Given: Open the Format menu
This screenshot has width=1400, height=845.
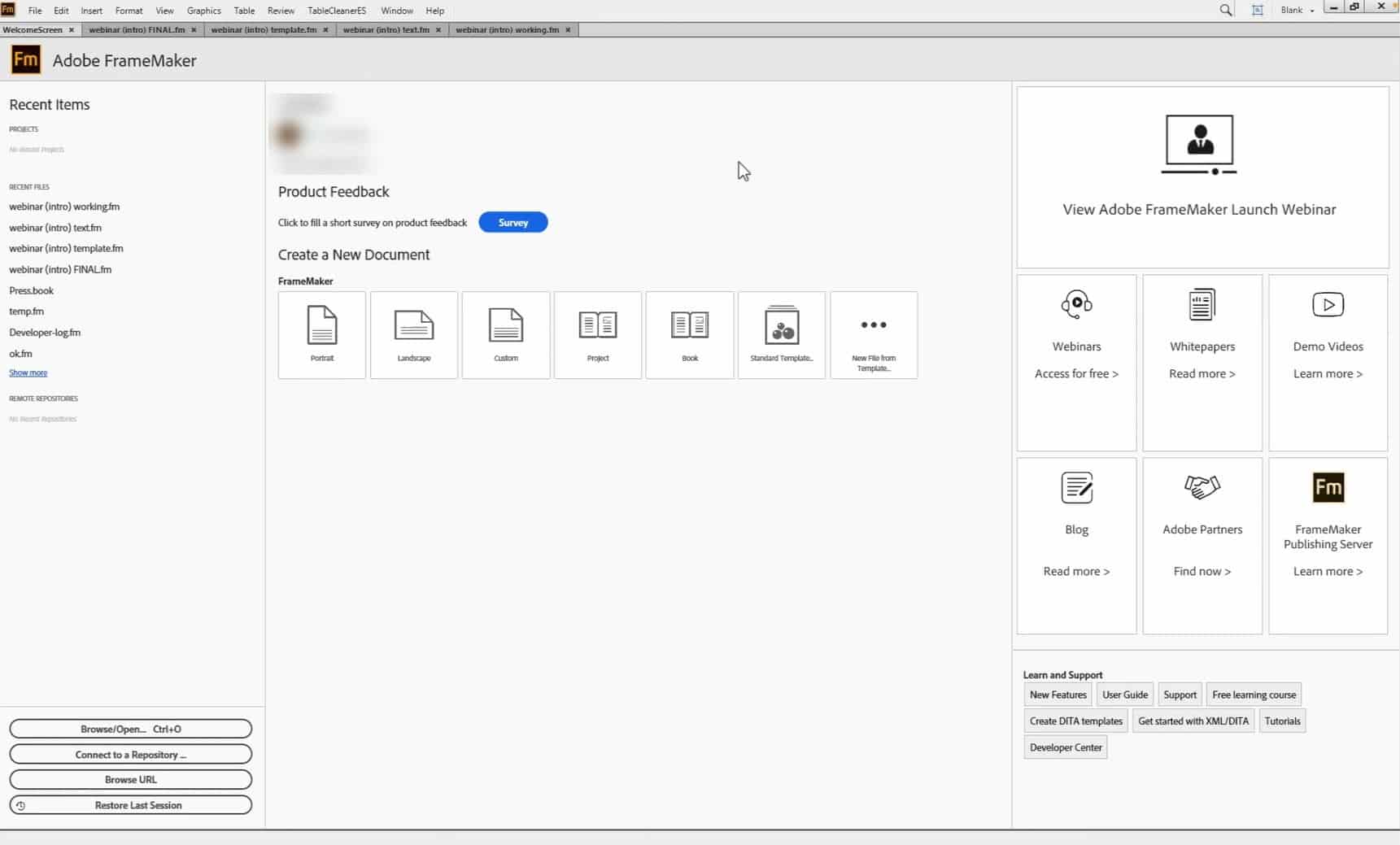Looking at the screenshot, I should pos(129,11).
